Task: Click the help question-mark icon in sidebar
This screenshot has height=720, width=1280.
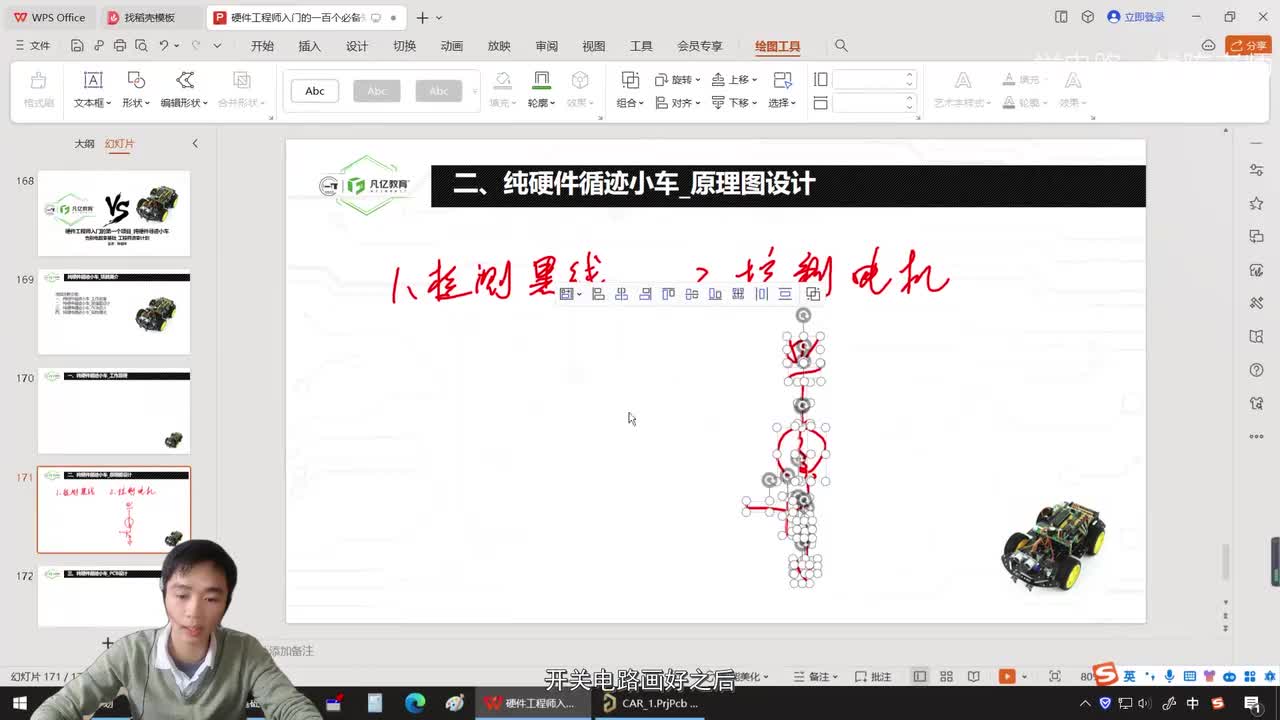Action: [1256, 370]
